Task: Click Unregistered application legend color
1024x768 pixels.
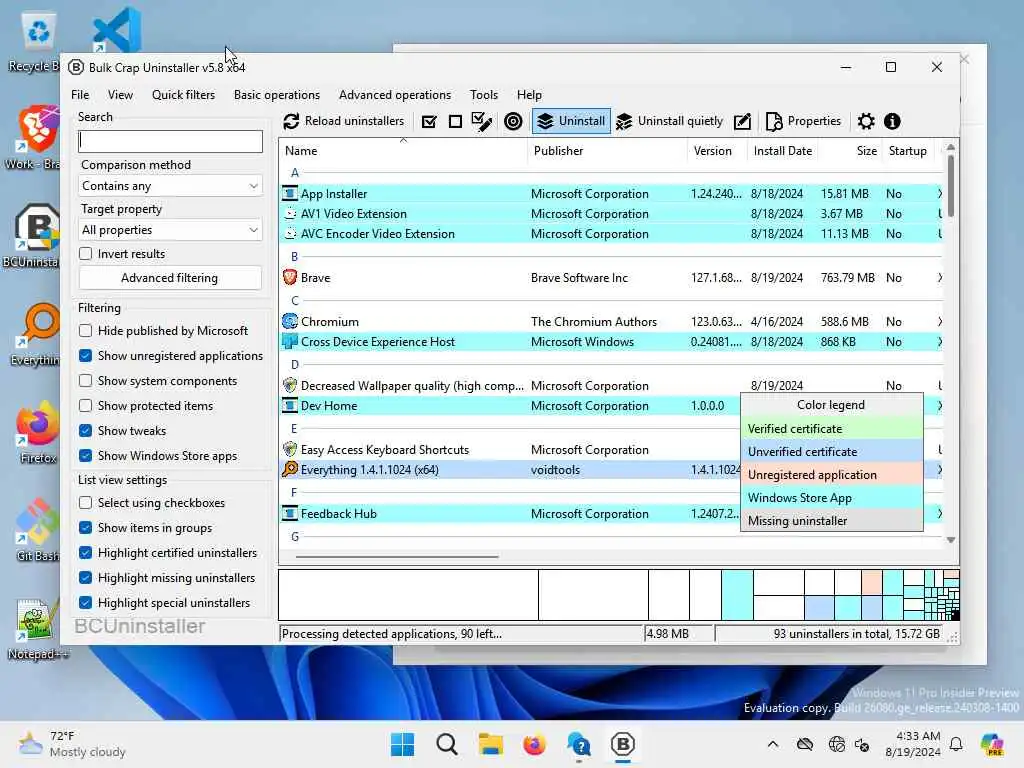Action: (831, 475)
